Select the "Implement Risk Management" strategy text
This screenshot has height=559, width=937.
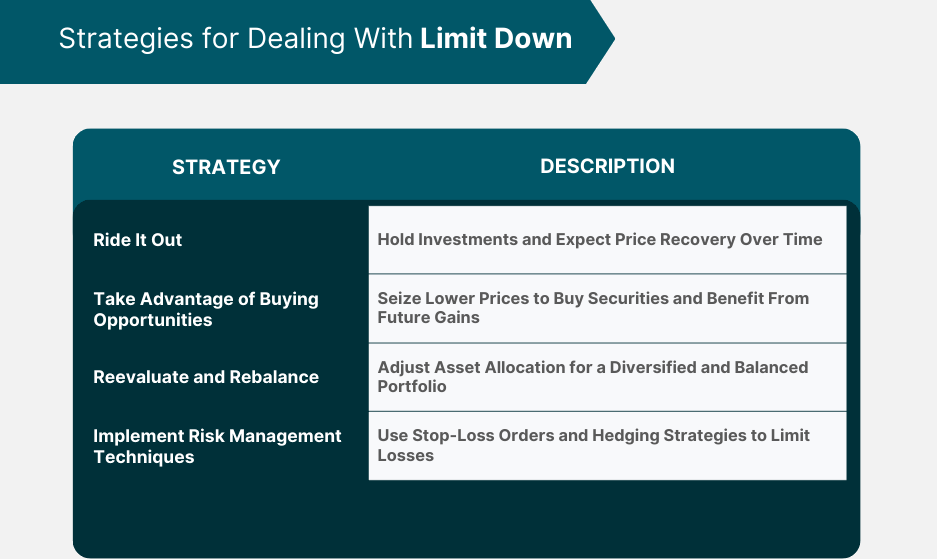[x=217, y=436]
